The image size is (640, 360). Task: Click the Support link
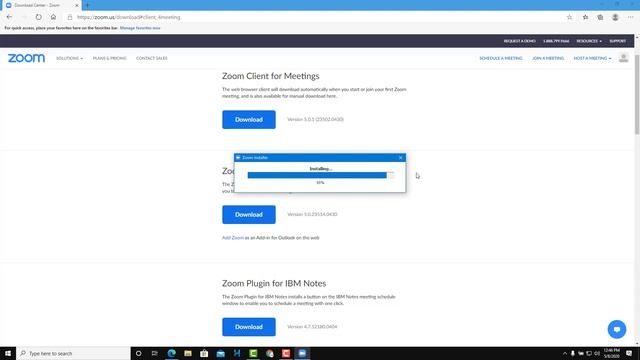pyautogui.click(x=618, y=41)
